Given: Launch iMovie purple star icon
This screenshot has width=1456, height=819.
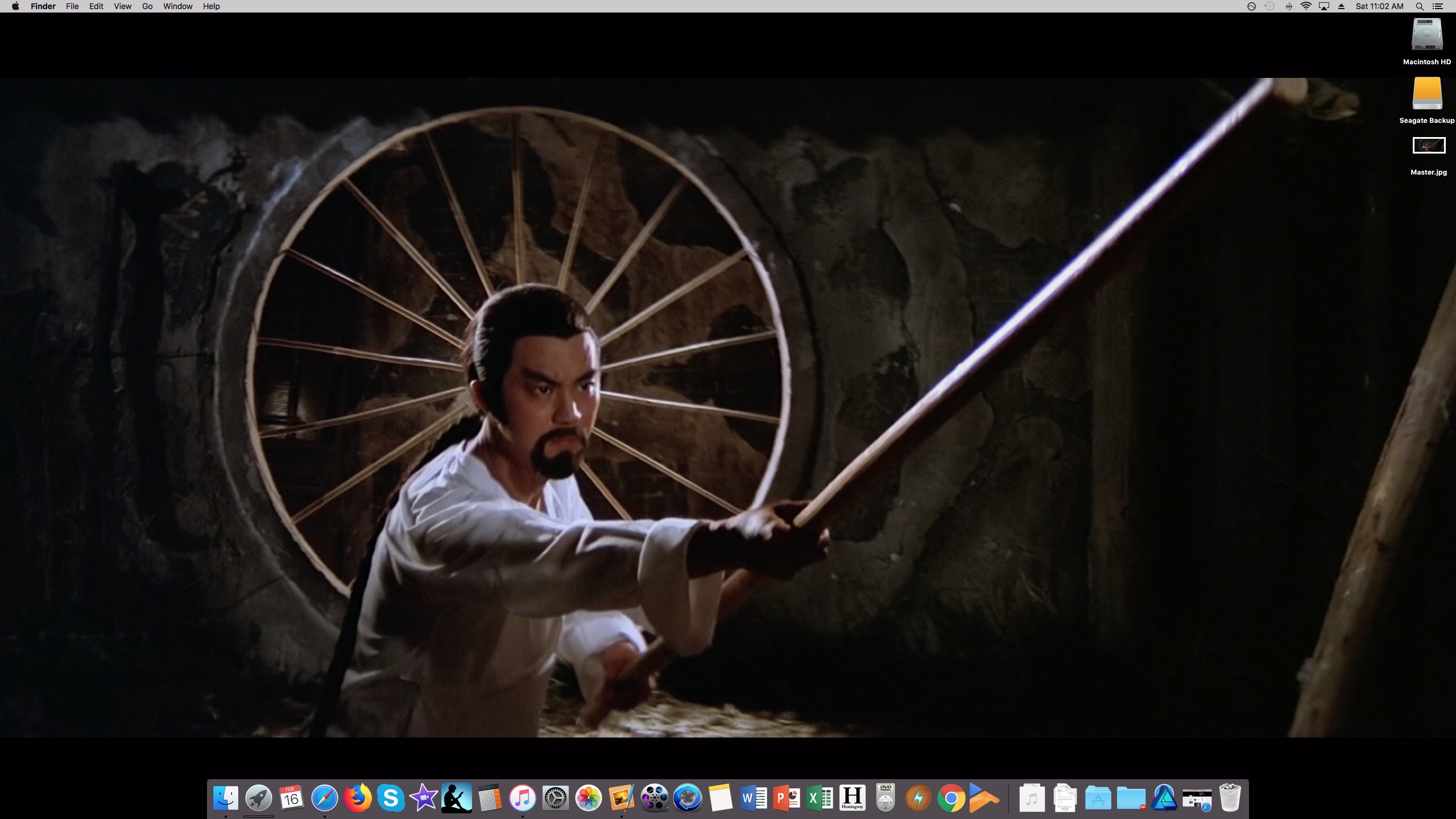Looking at the screenshot, I should pyautogui.click(x=423, y=798).
